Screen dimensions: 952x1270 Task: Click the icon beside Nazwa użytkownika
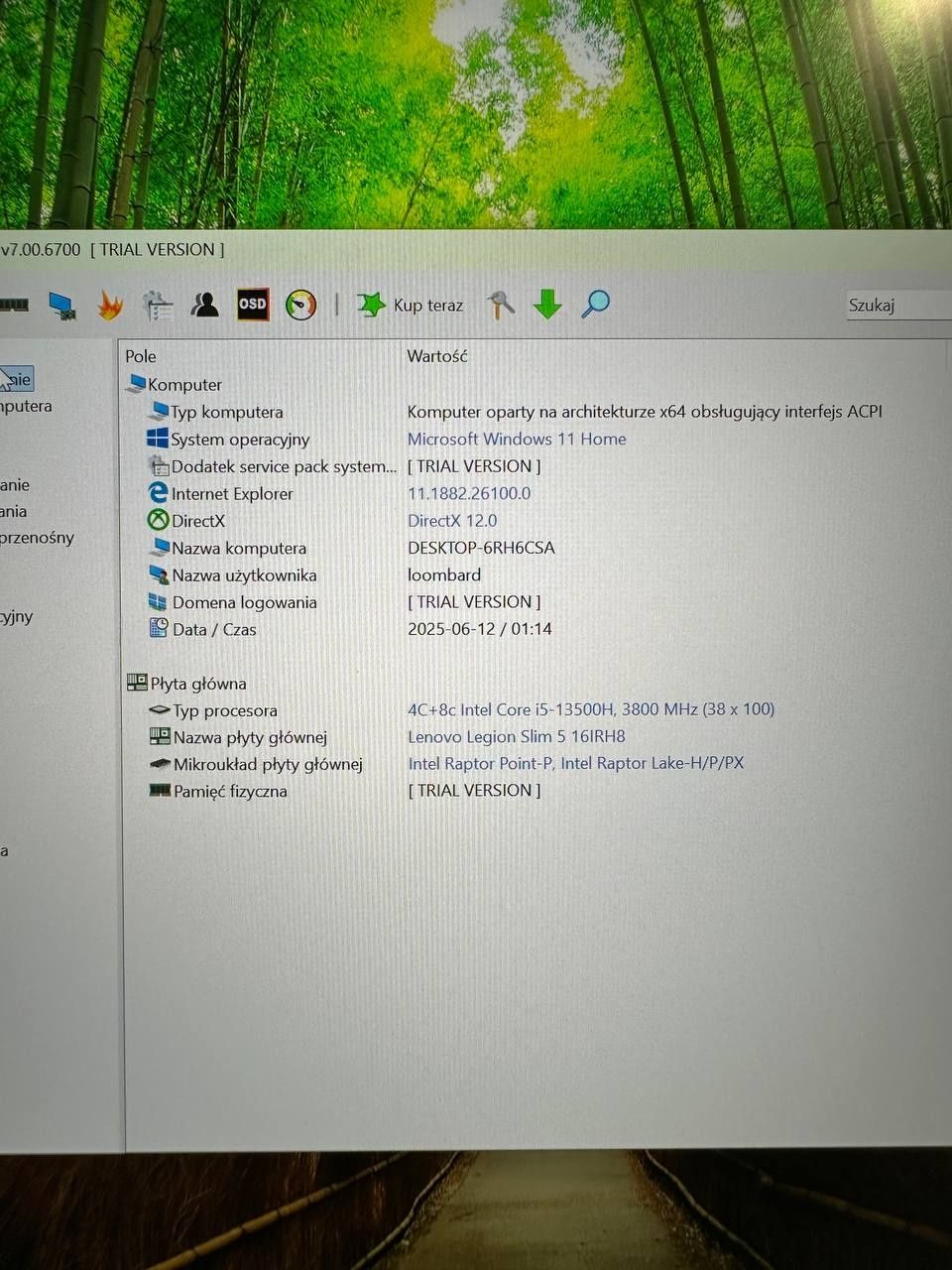point(159,574)
